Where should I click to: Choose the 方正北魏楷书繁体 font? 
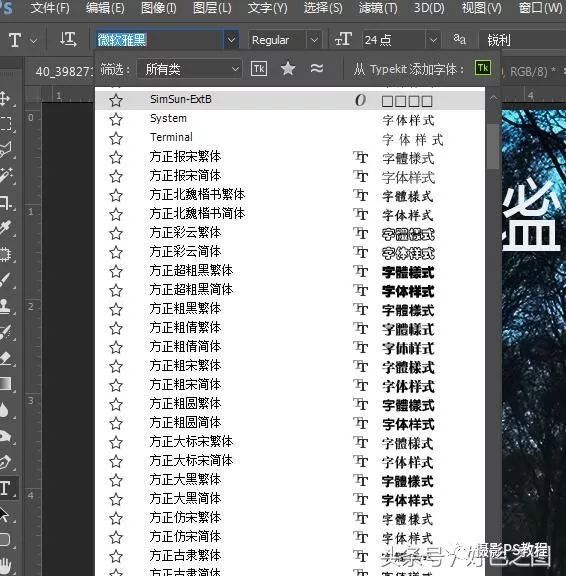coord(290,195)
